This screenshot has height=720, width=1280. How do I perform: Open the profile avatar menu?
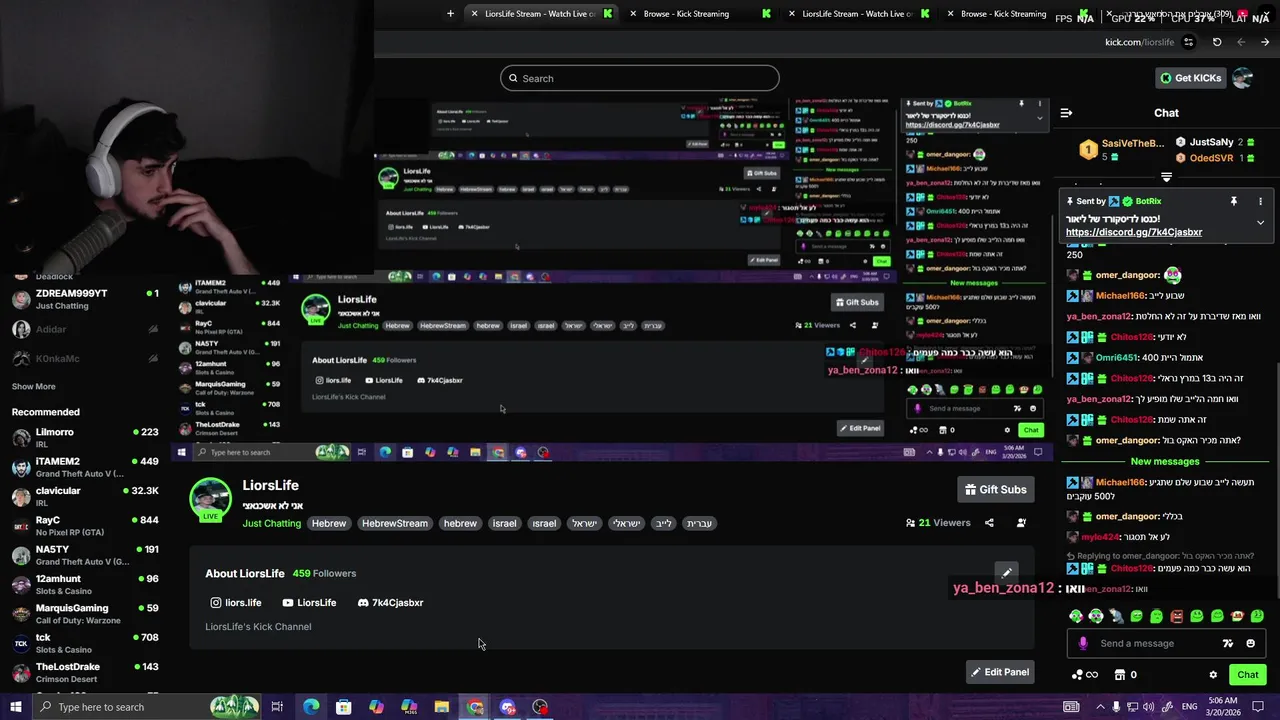[1243, 78]
